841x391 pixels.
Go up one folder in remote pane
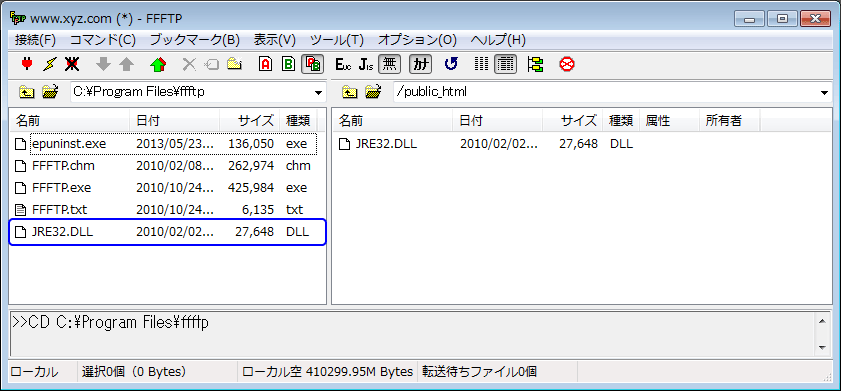click(350, 92)
